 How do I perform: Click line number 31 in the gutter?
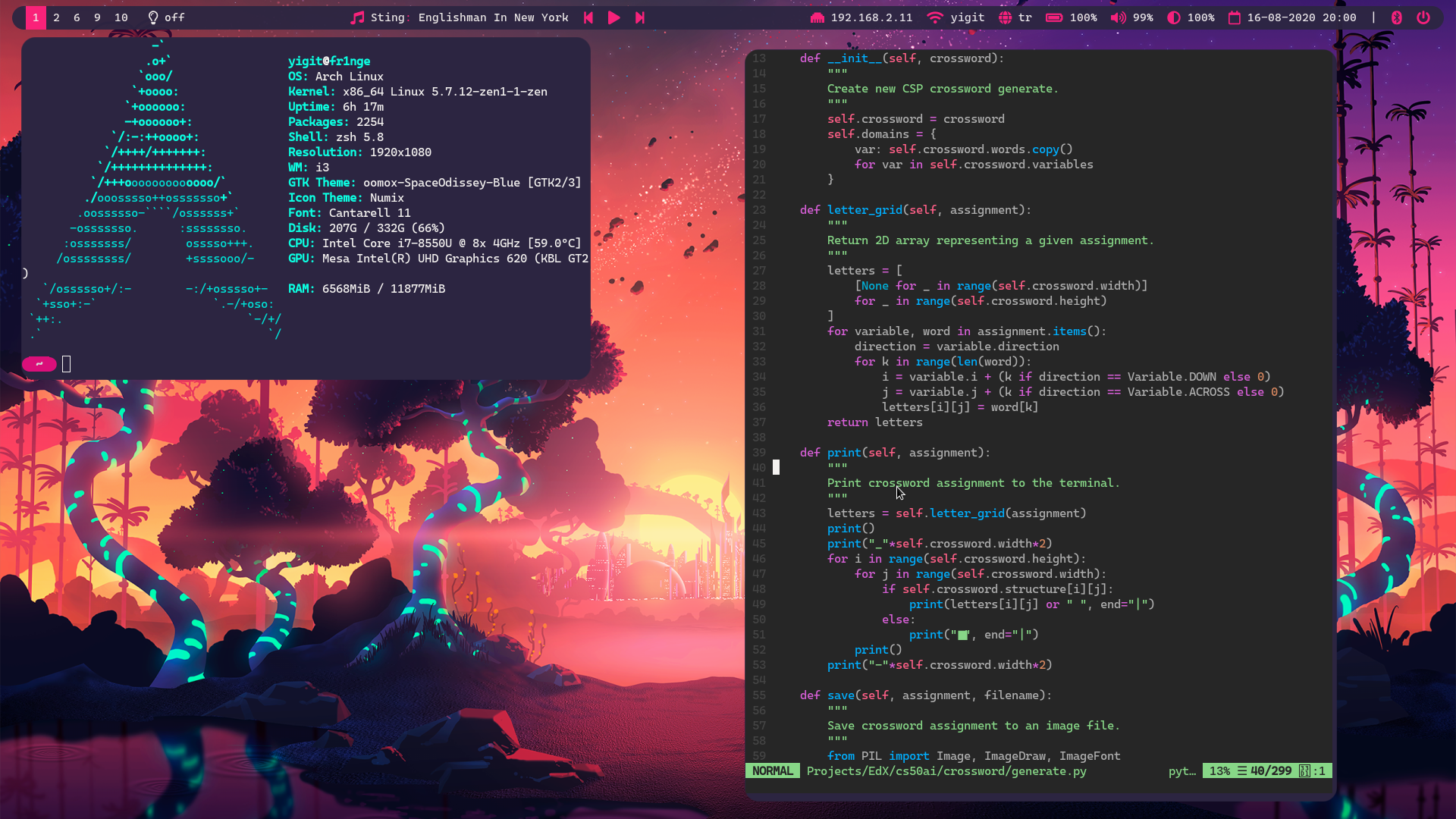(759, 331)
